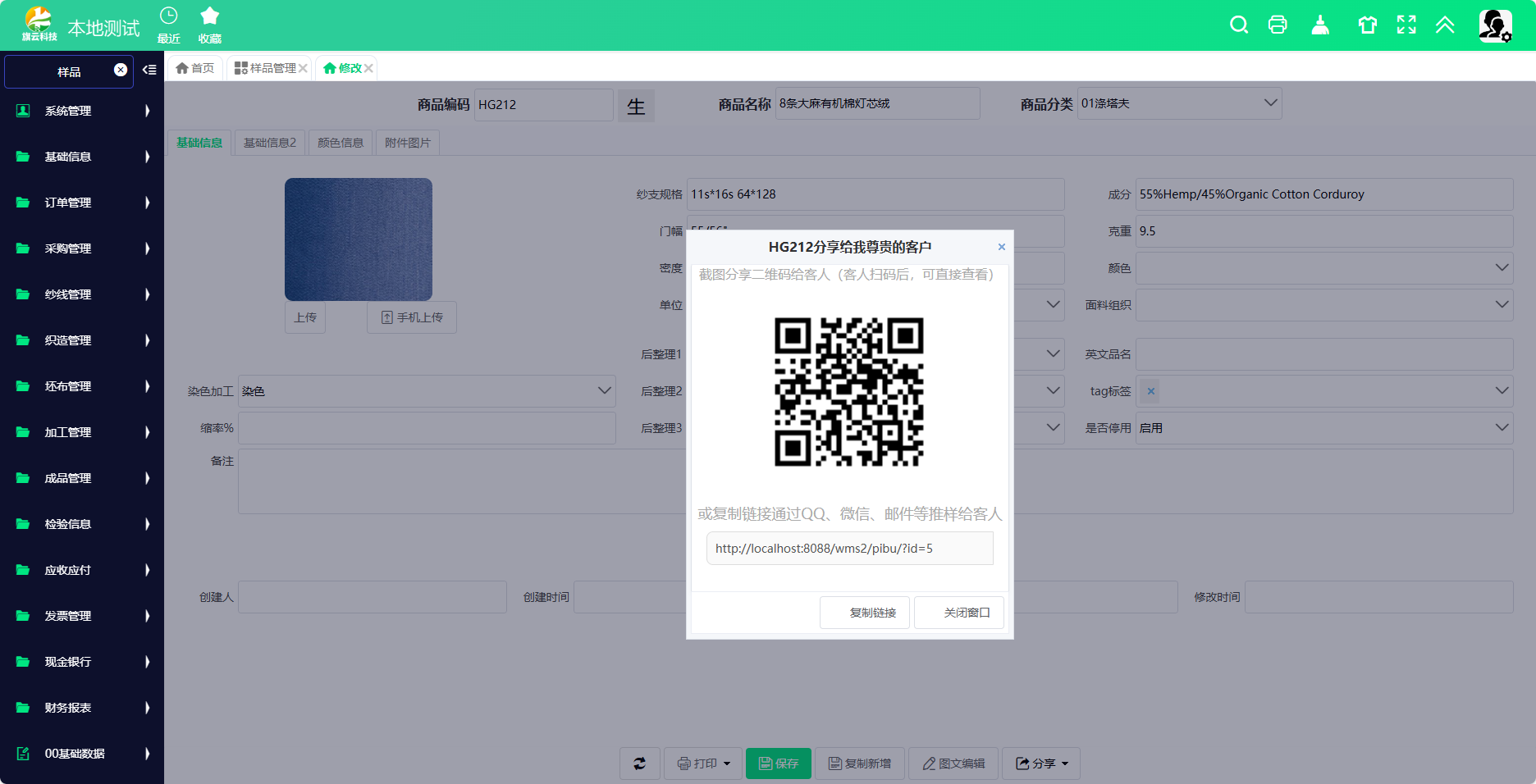Click the 成分 composition input field

click(x=1324, y=194)
